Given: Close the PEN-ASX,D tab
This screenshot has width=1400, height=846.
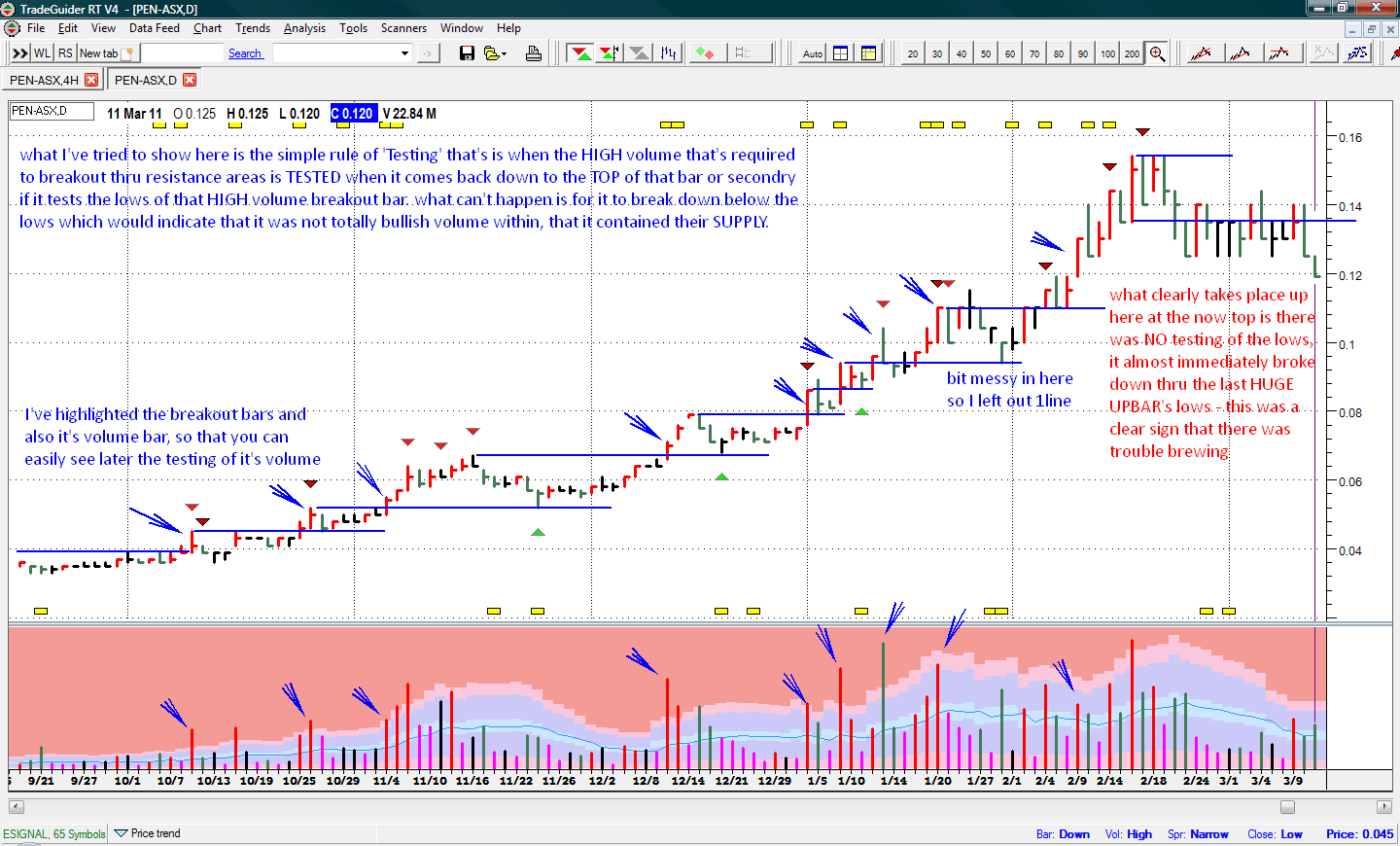Looking at the screenshot, I should coord(190,80).
